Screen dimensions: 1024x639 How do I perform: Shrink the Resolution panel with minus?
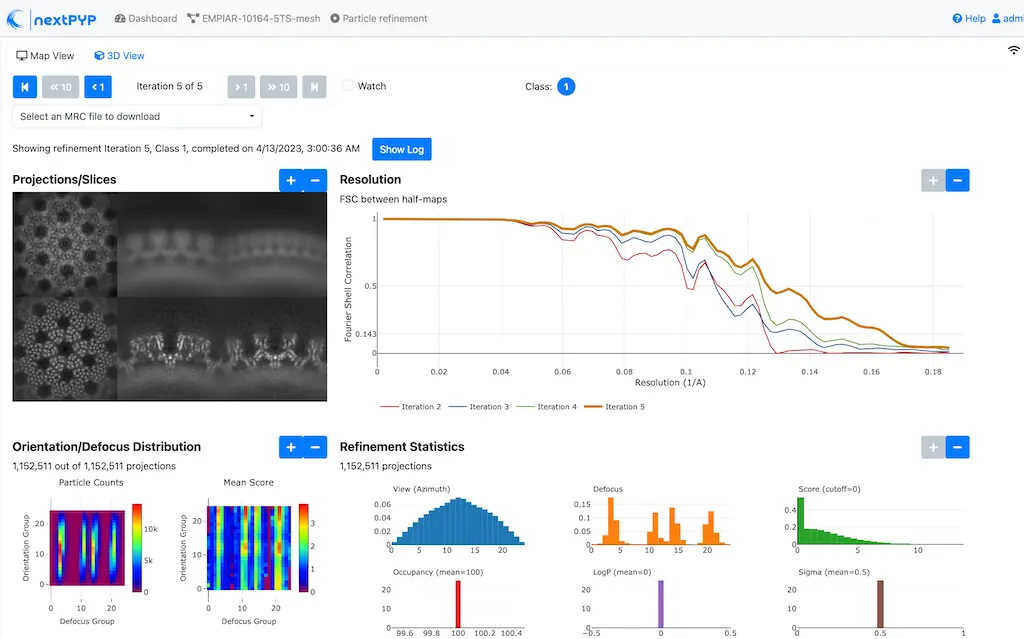[x=957, y=180]
